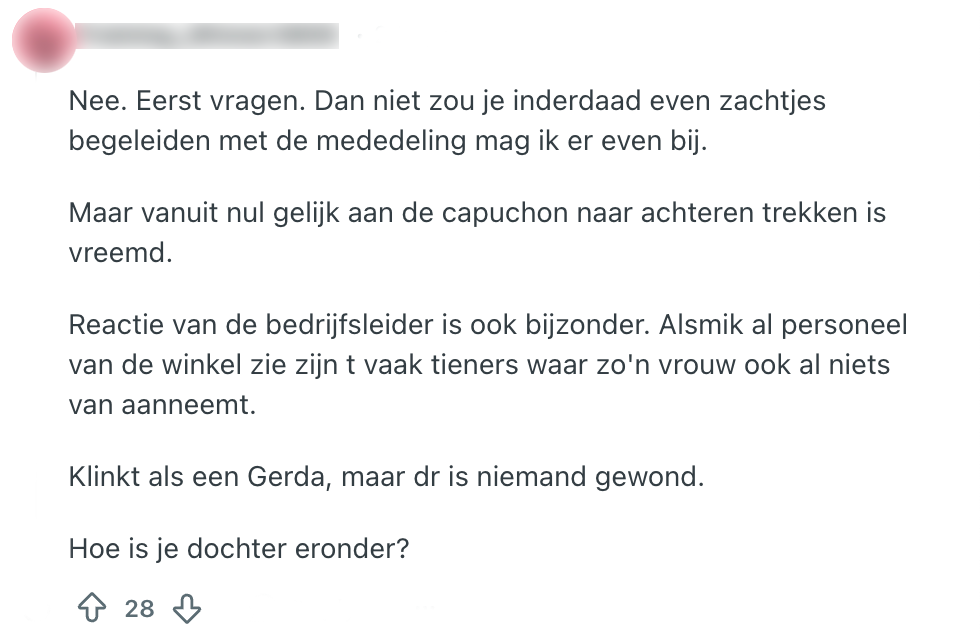
Task: Click the commenter's pink avatar
Action: [x=41, y=40]
